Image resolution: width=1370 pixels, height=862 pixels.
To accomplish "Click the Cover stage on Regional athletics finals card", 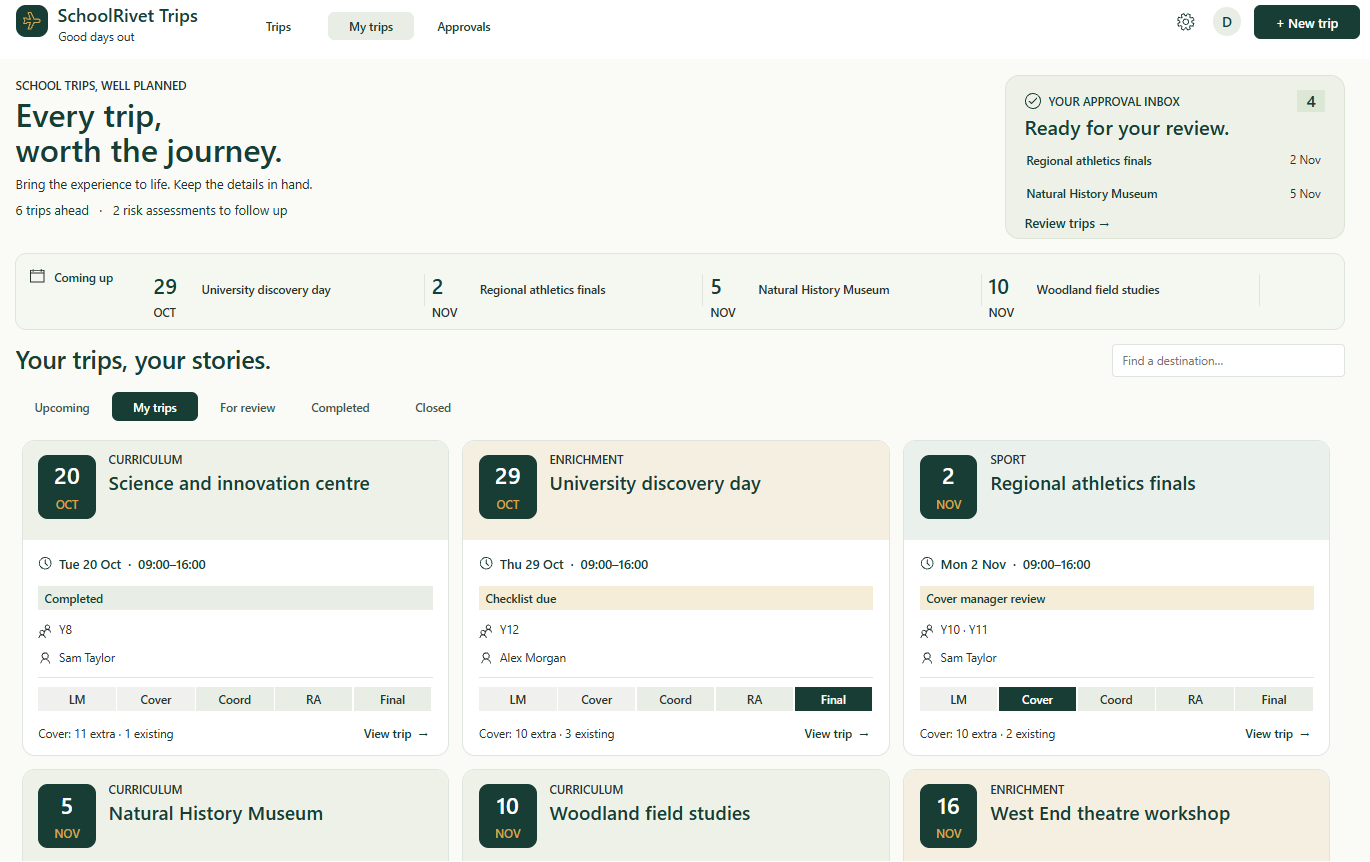I will pos(1037,699).
